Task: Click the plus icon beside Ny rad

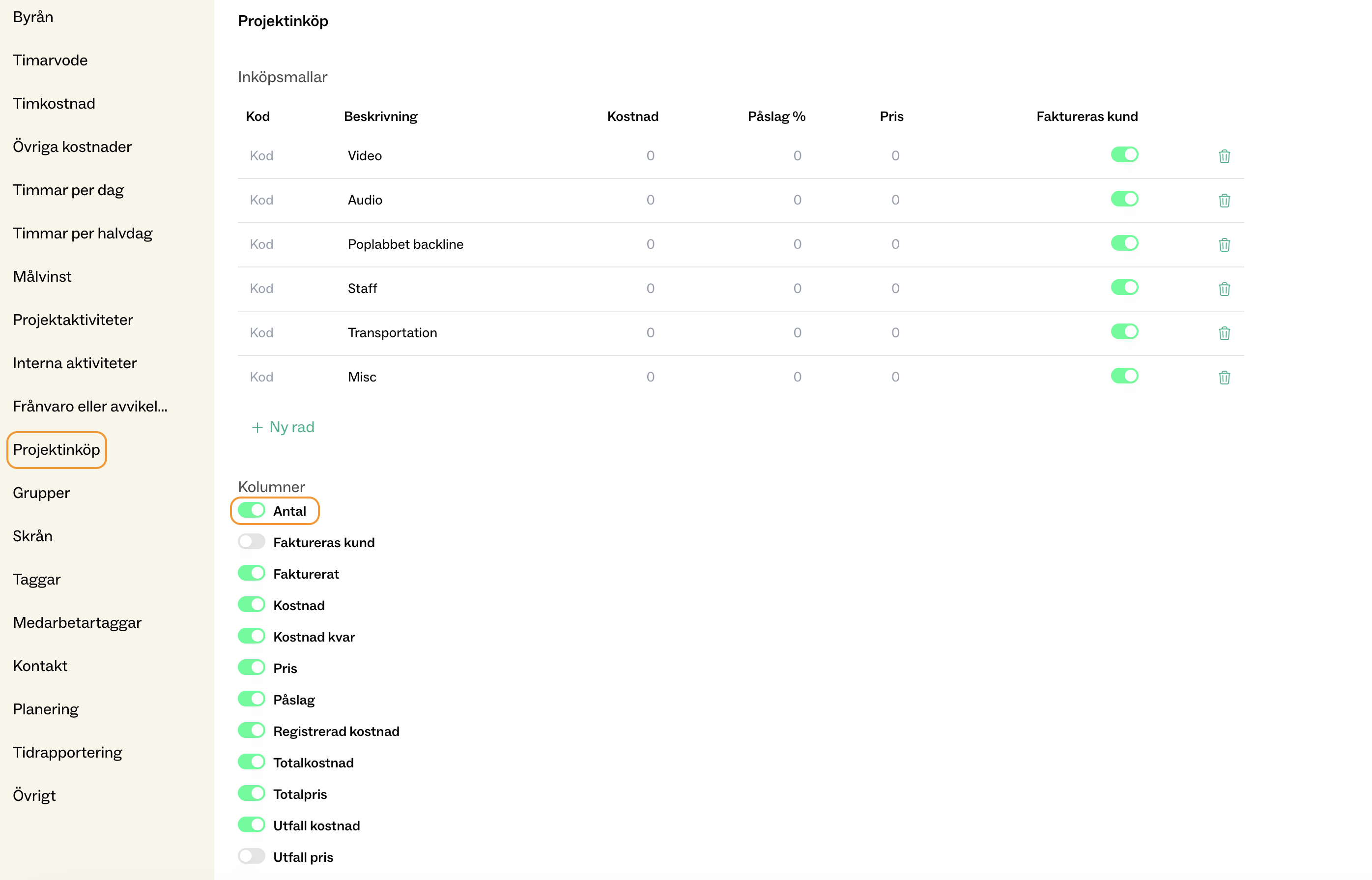Action: (257, 427)
